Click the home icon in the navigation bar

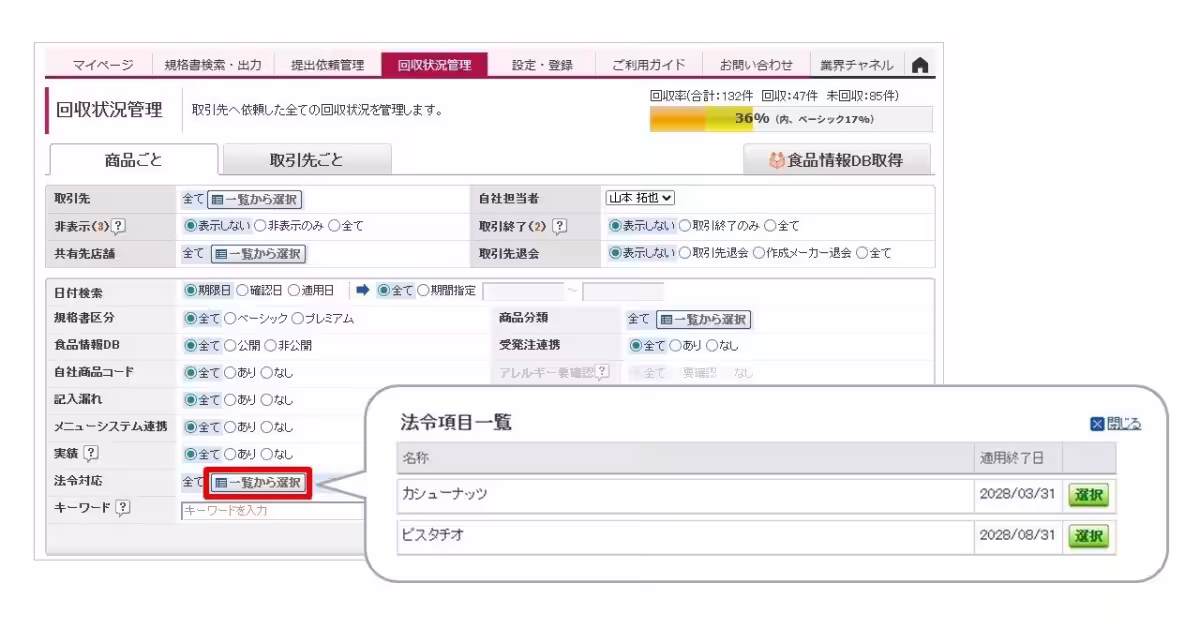click(x=920, y=62)
